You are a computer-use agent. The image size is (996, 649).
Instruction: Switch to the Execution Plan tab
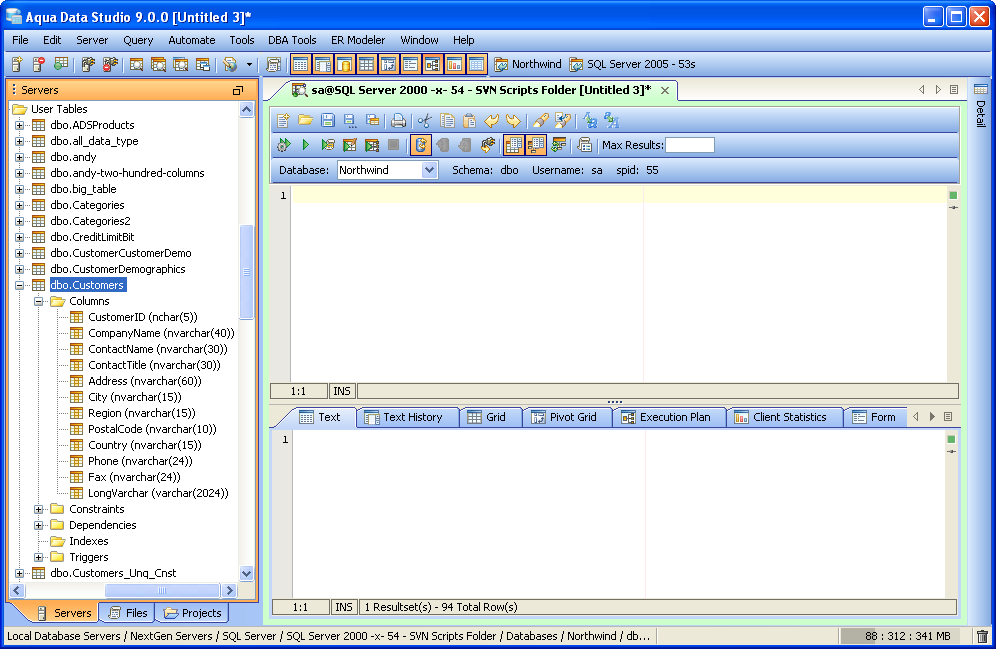click(670, 417)
